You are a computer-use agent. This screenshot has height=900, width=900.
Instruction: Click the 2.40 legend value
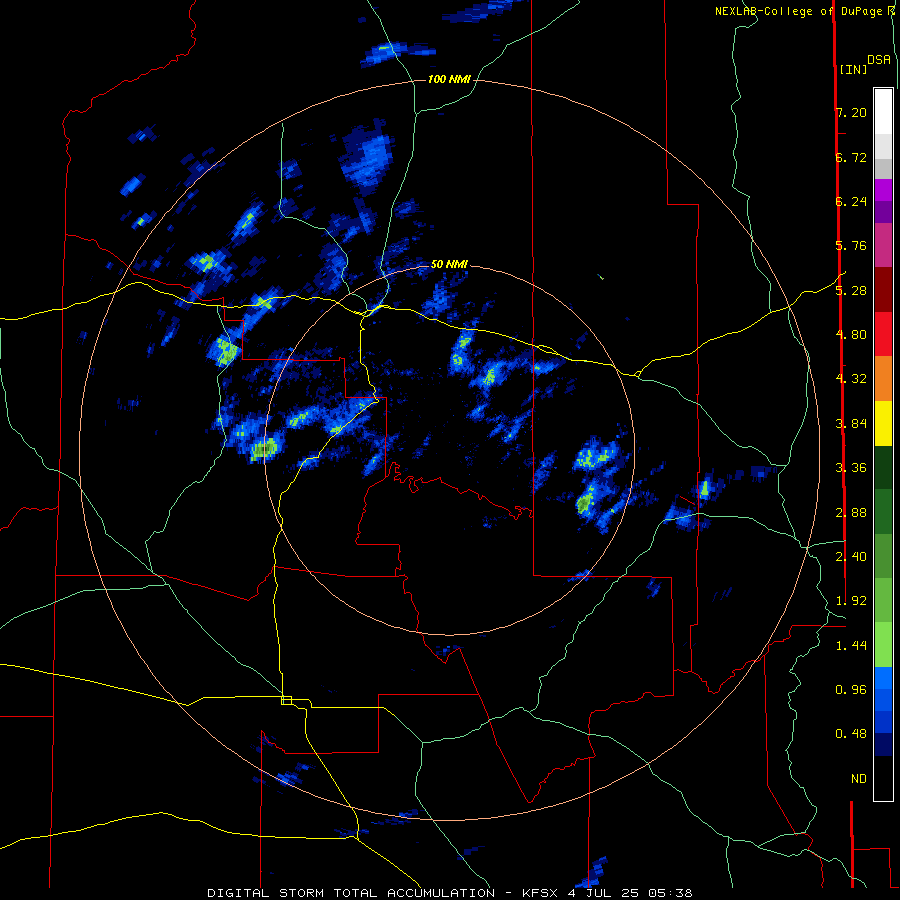(x=851, y=557)
